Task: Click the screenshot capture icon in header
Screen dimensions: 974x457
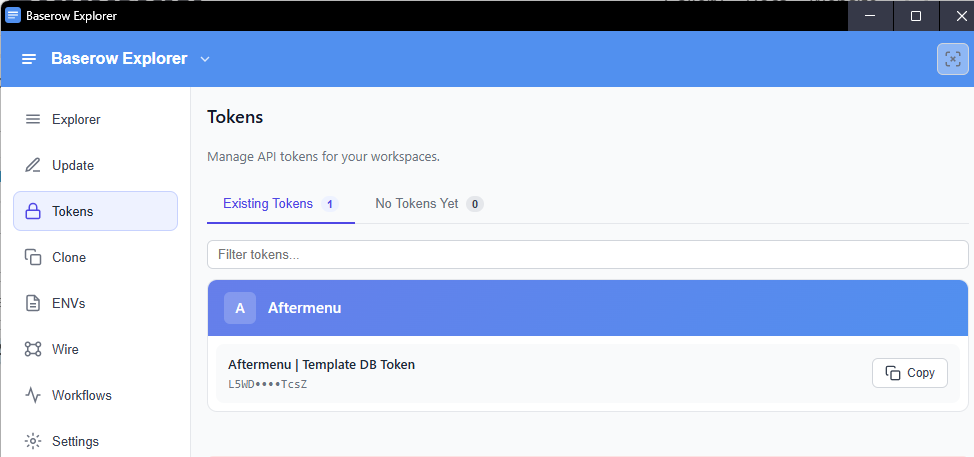Action: [952, 59]
